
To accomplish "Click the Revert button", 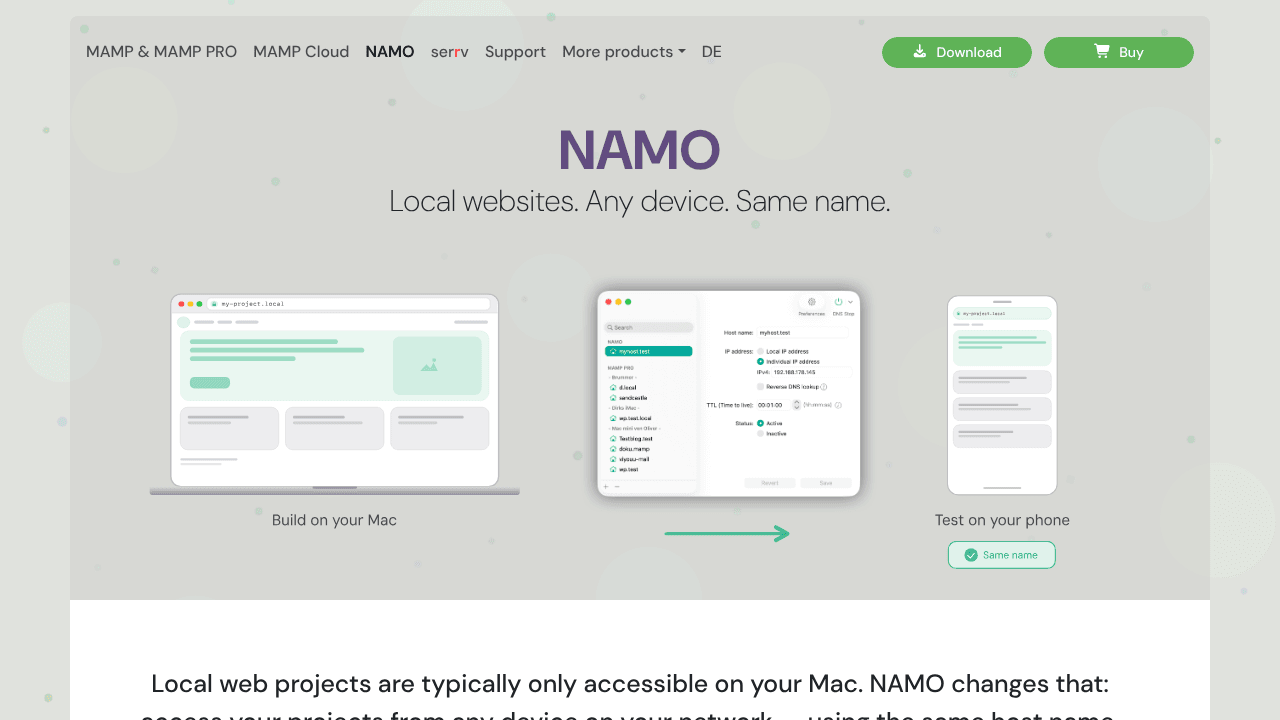I will tap(770, 483).
